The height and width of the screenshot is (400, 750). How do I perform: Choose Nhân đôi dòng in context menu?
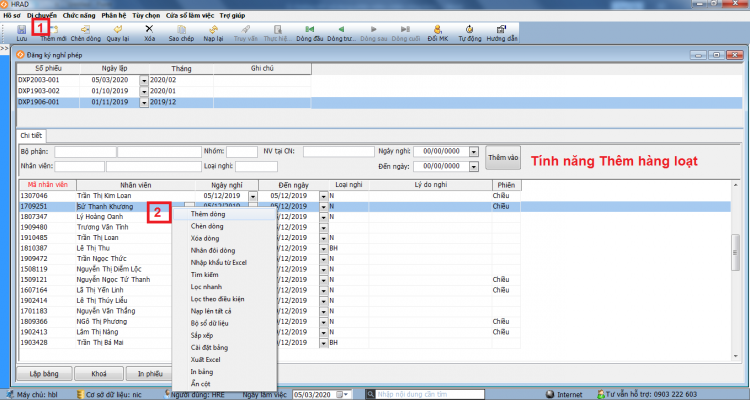[224, 250]
